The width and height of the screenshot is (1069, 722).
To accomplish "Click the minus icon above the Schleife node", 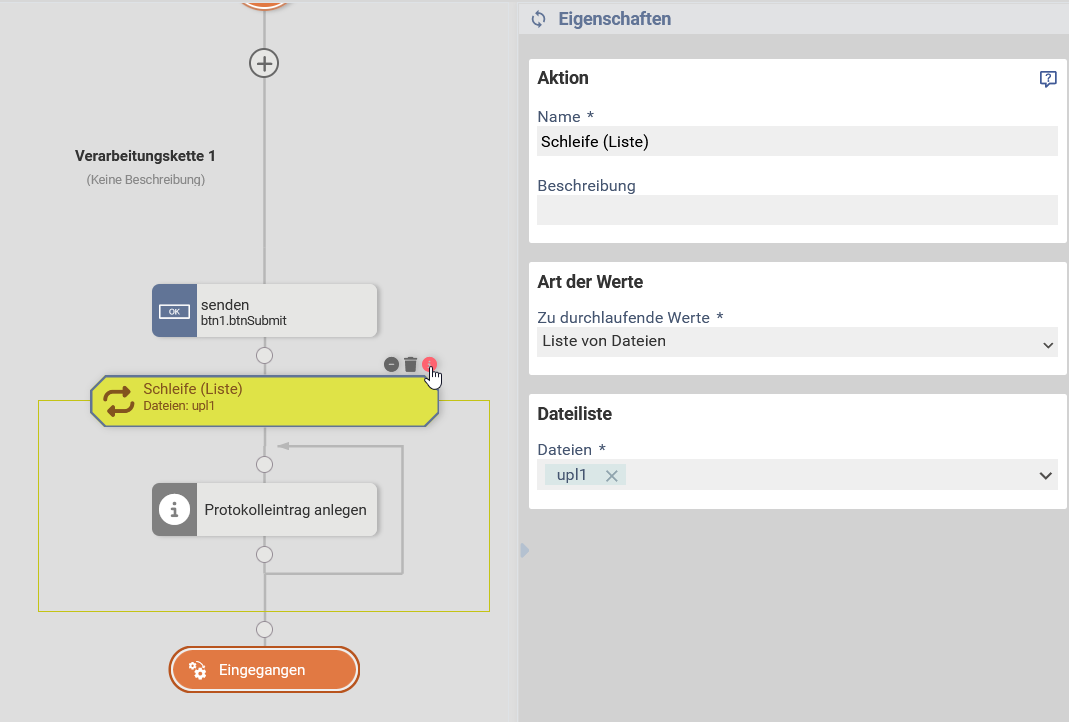I will 391,364.
